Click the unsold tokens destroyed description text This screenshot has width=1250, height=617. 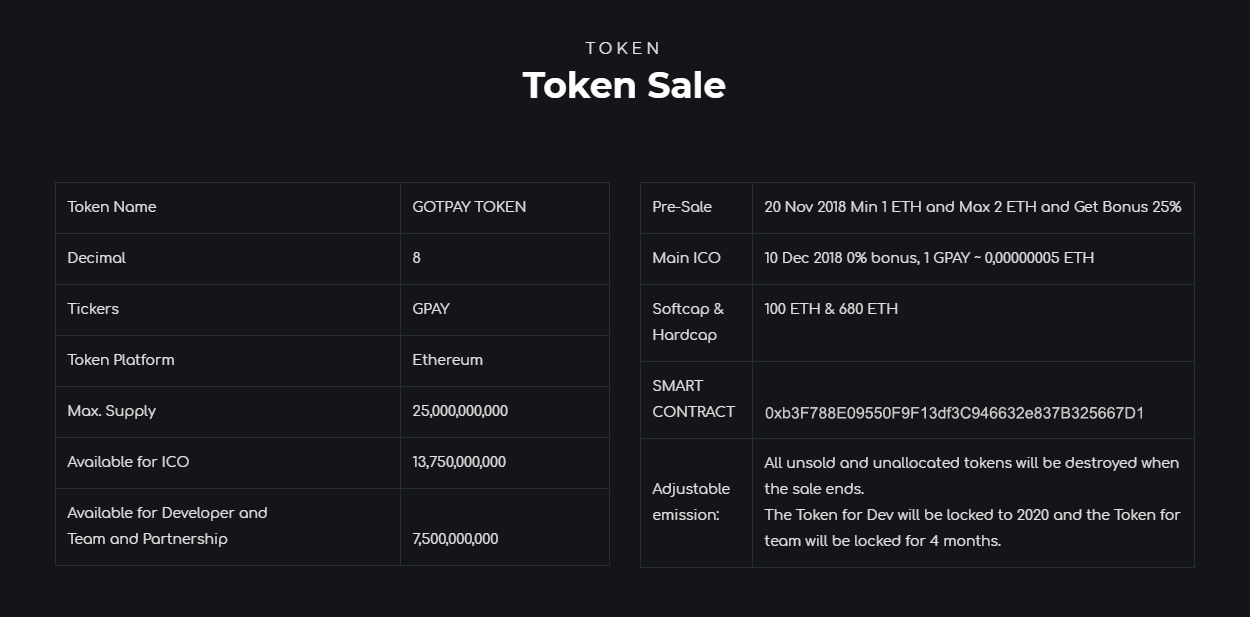click(972, 476)
